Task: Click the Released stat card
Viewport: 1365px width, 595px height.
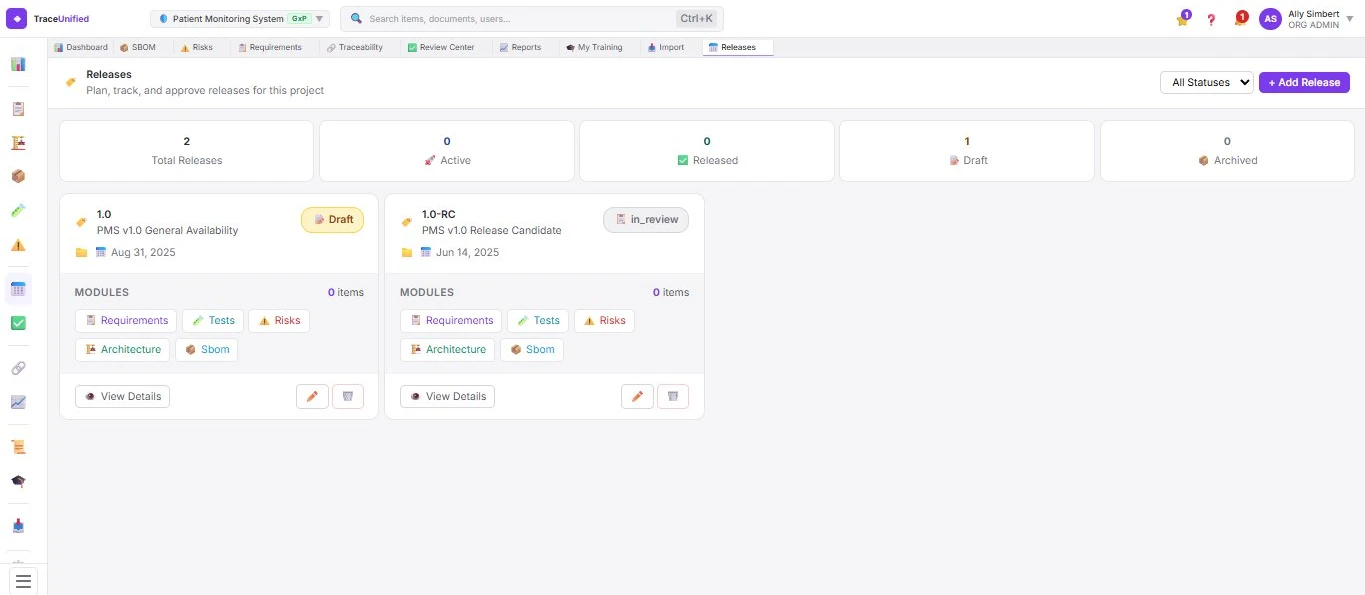Action: pos(707,151)
